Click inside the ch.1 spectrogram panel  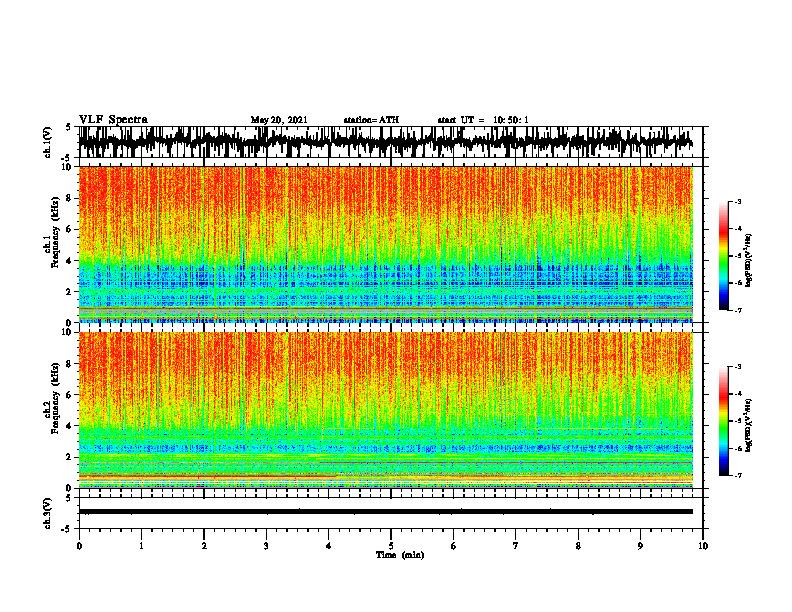(385, 244)
